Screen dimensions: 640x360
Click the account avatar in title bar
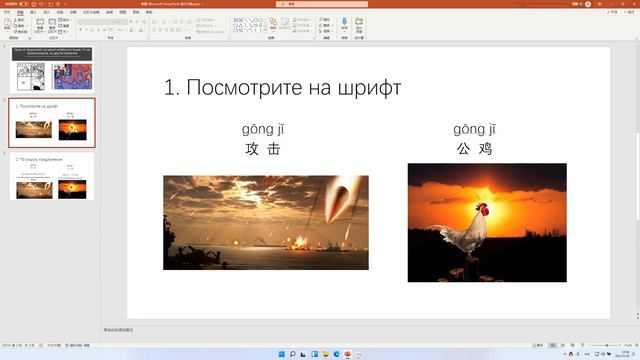click(x=588, y=4)
